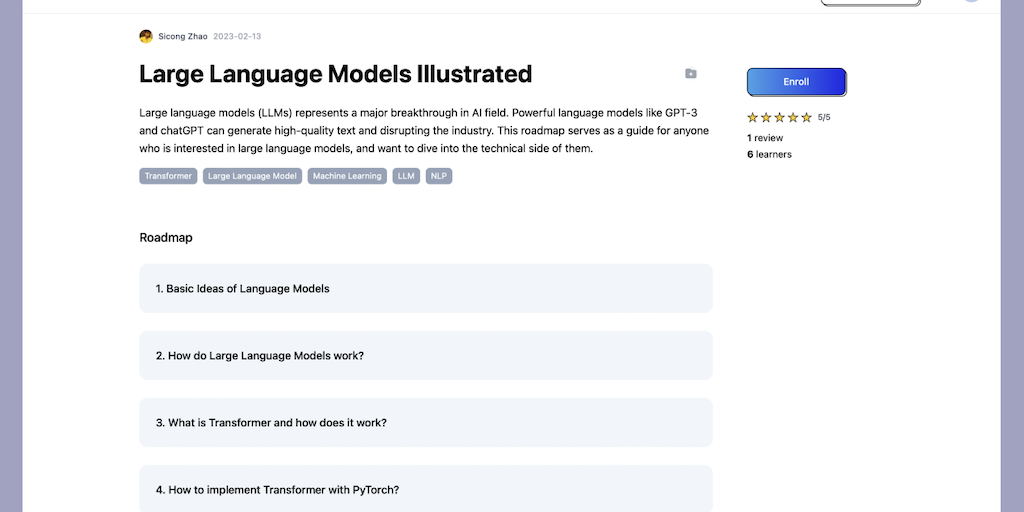Click the first rating star
Viewport: 1024px width, 512px height.
pyautogui.click(x=753, y=117)
